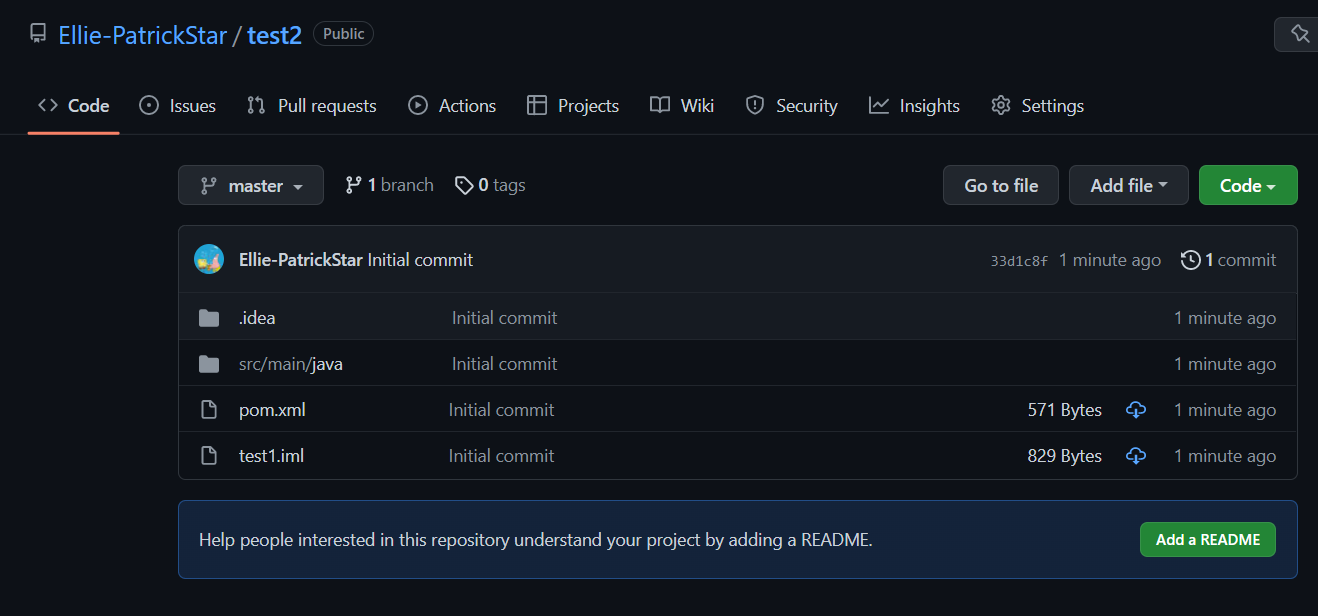Expand the master branch dropdown

pos(251,185)
